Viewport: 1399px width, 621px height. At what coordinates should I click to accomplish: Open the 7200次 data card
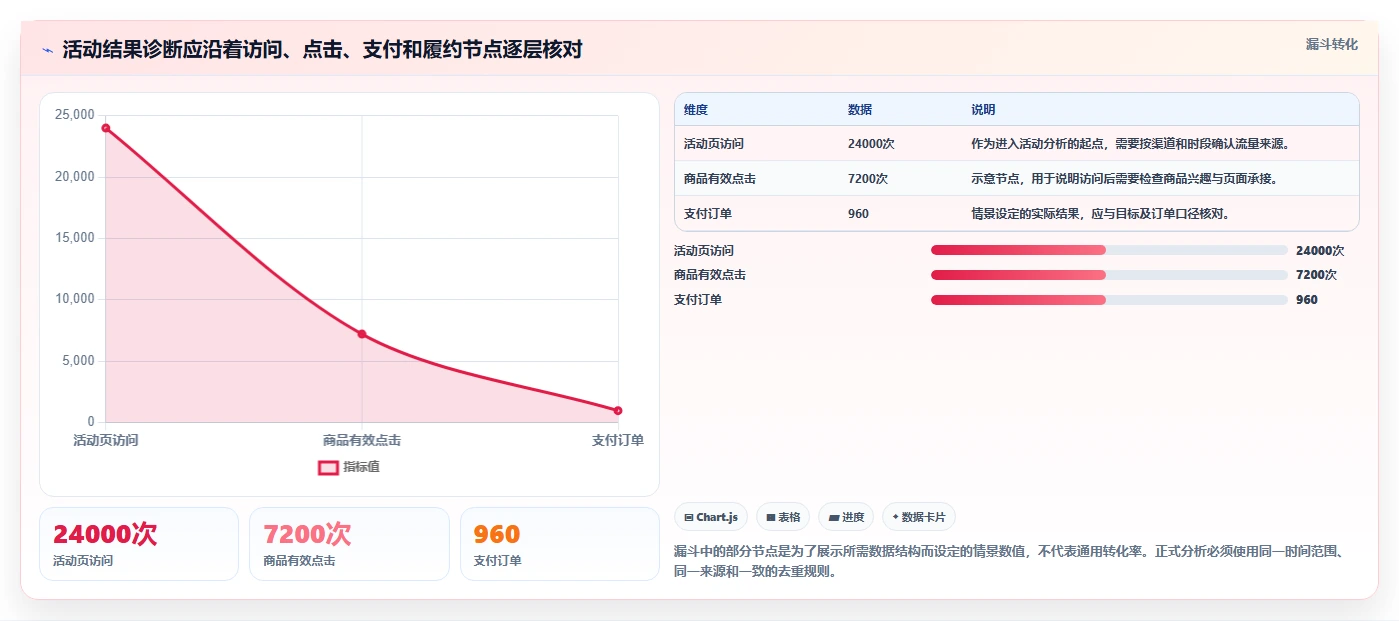click(x=349, y=544)
